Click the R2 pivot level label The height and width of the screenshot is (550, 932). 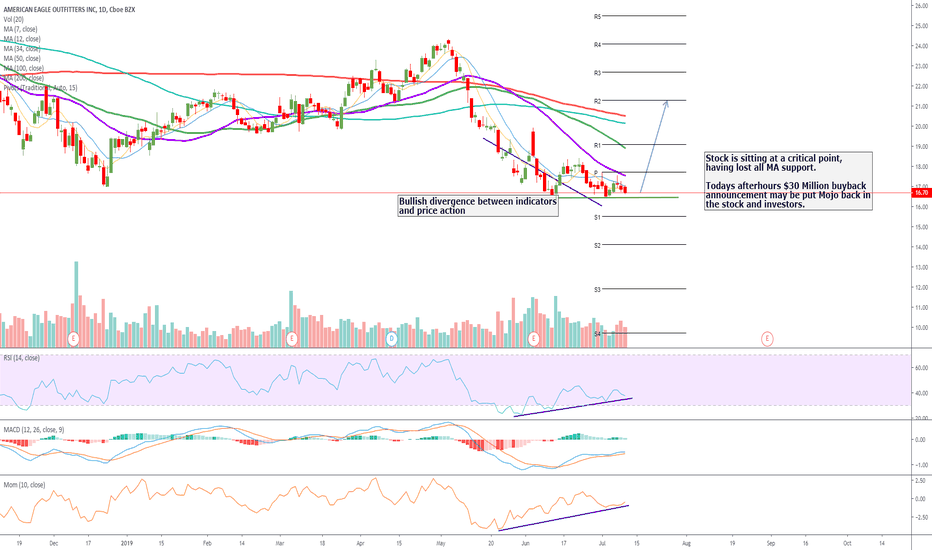tap(597, 101)
